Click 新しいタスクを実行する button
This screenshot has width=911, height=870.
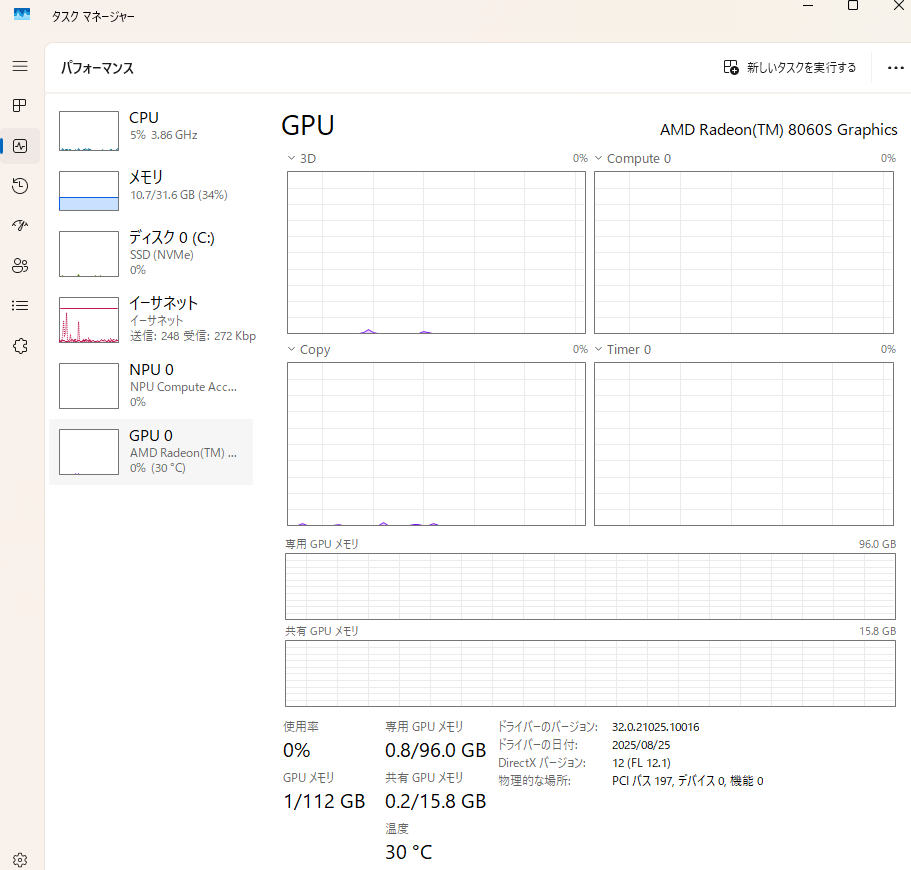point(789,67)
